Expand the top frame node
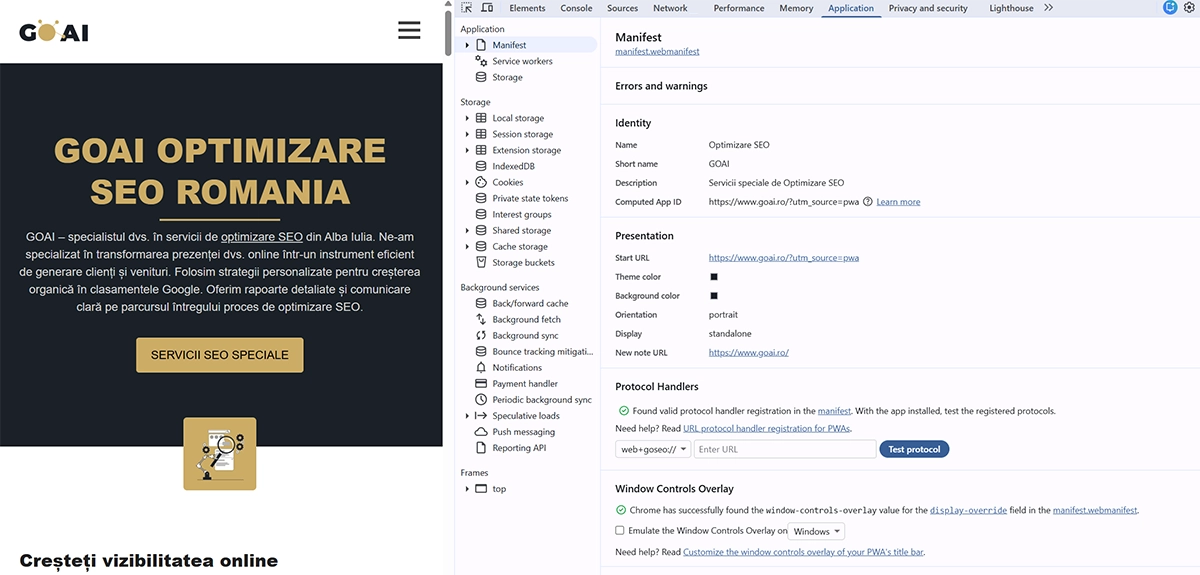The image size is (1200, 575). pyautogui.click(x=467, y=488)
